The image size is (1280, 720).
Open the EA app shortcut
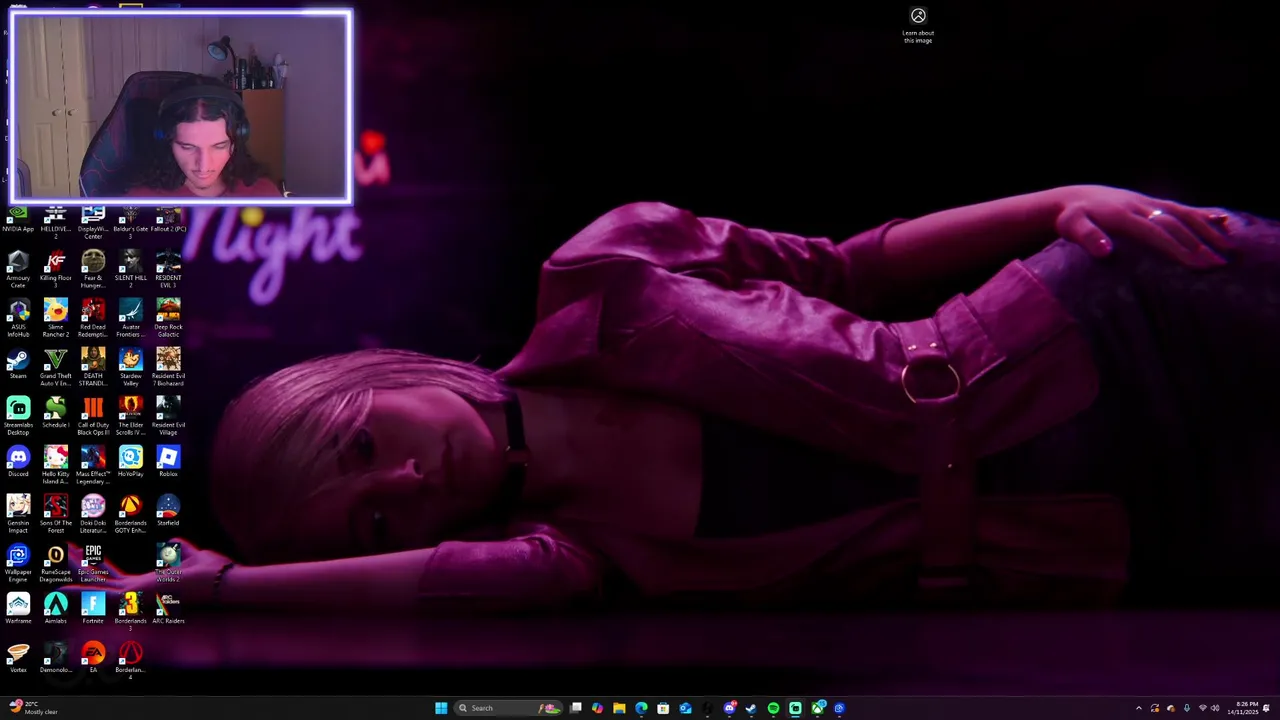point(93,658)
